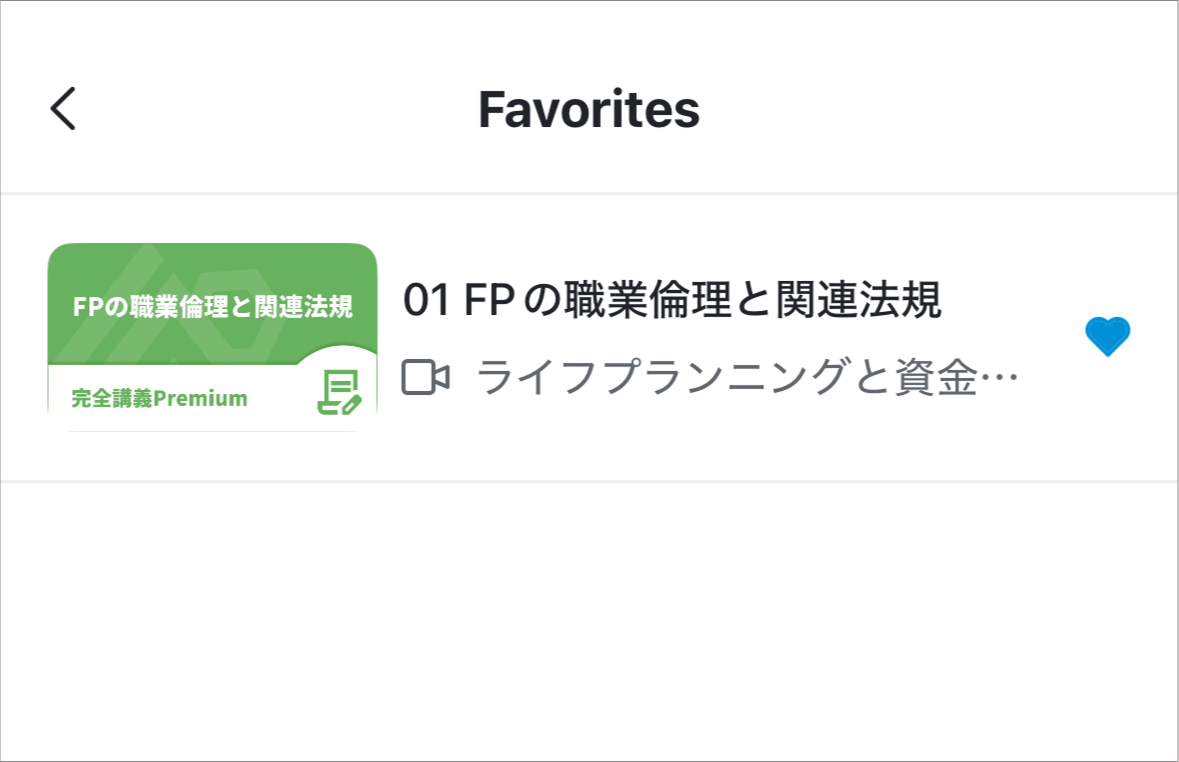Tap the camera icon beside ライフプランニング
This screenshot has width=1179, height=762.
tap(426, 377)
